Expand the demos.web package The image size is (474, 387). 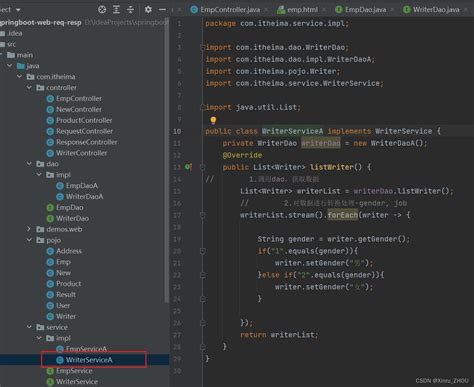coord(29,229)
